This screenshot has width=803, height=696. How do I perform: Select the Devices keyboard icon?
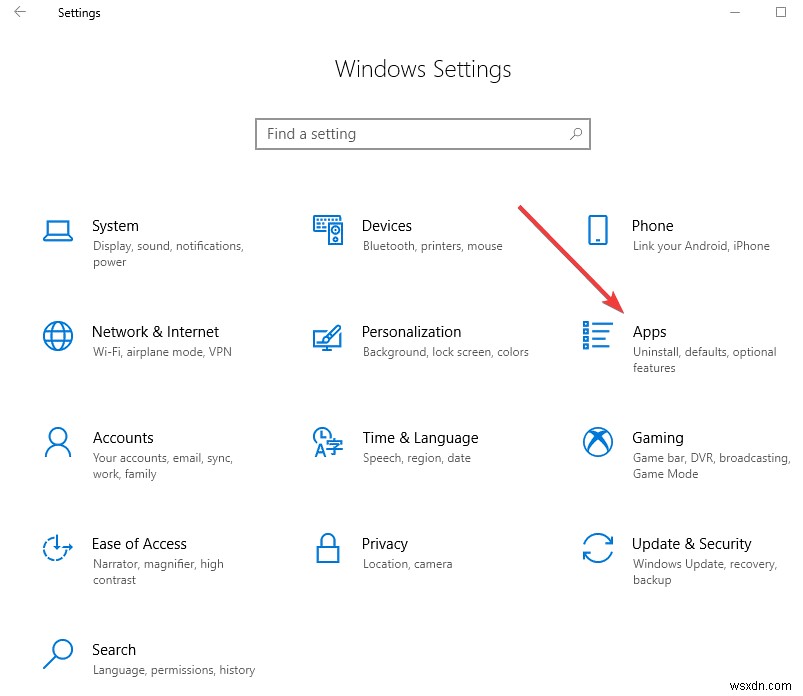[328, 230]
